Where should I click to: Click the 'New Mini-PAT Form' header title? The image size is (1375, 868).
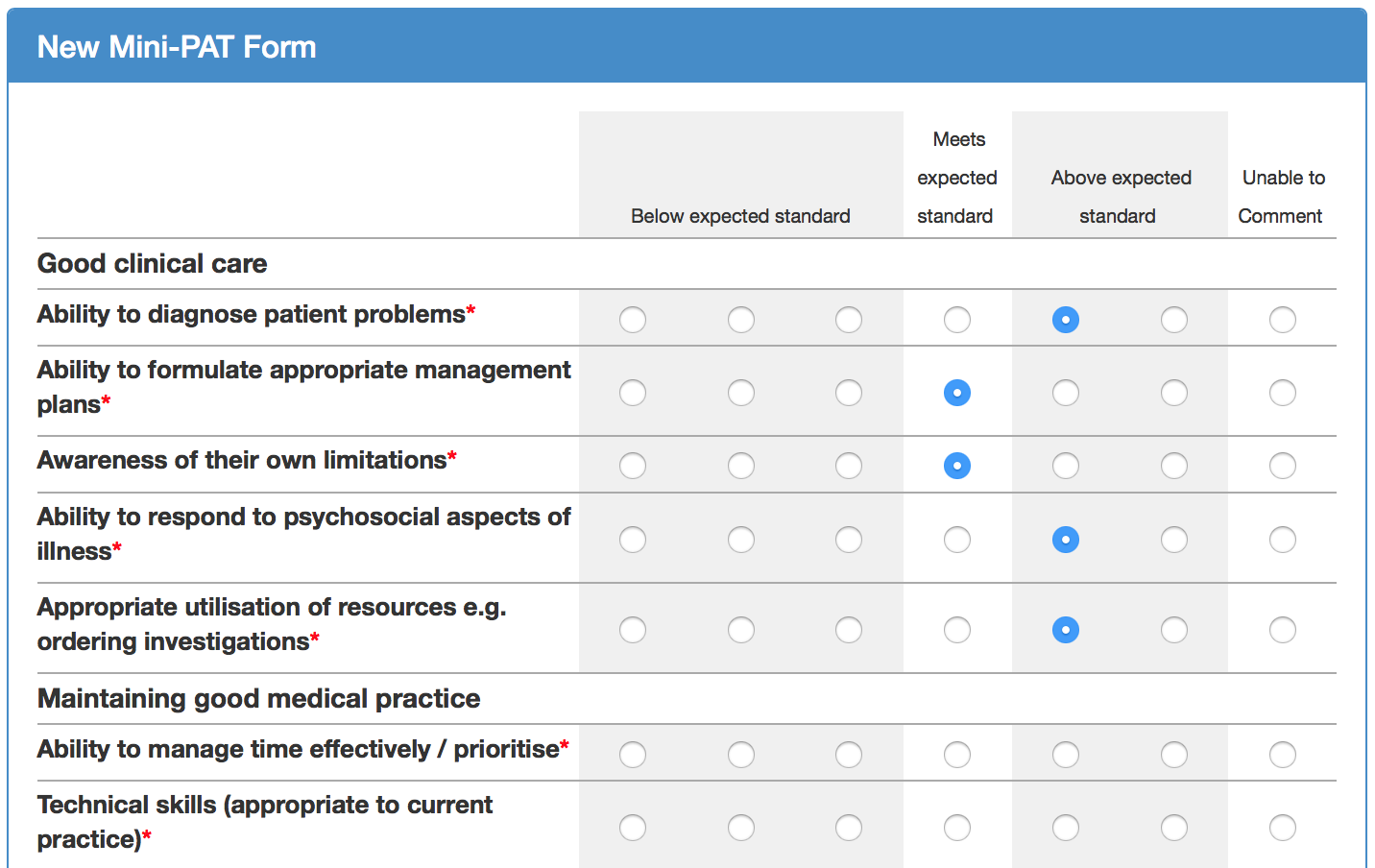click(x=177, y=47)
